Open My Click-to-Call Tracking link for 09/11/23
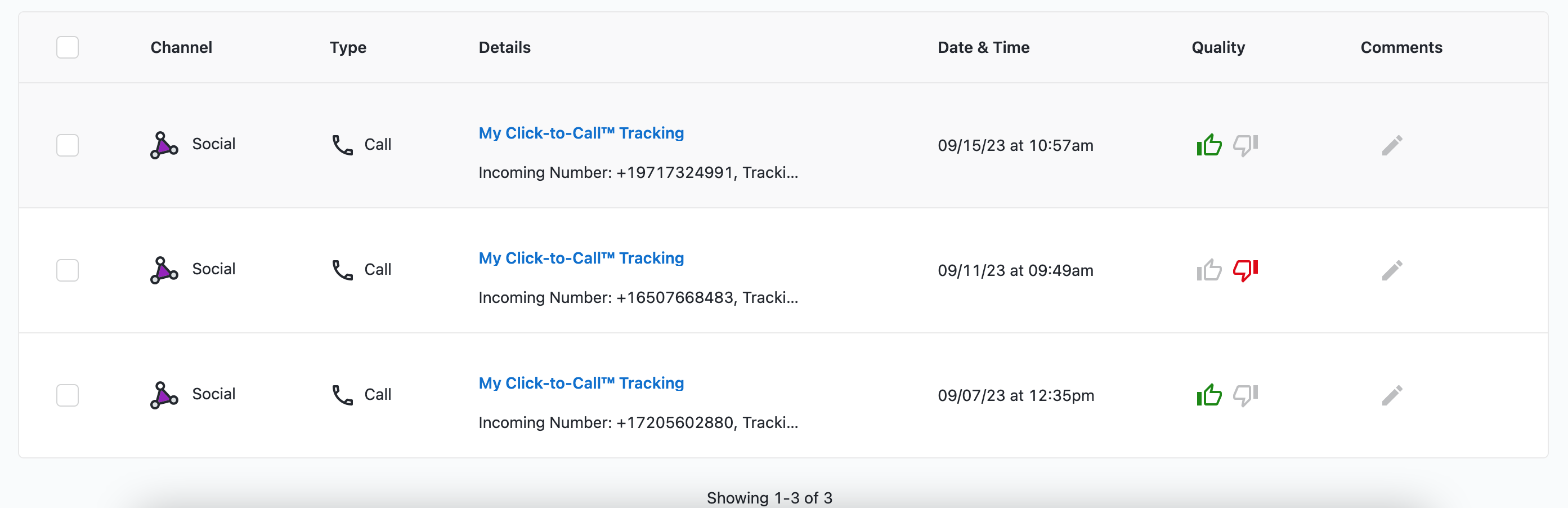The width and height of the screenshot is (1568, 508). (581, 257)
